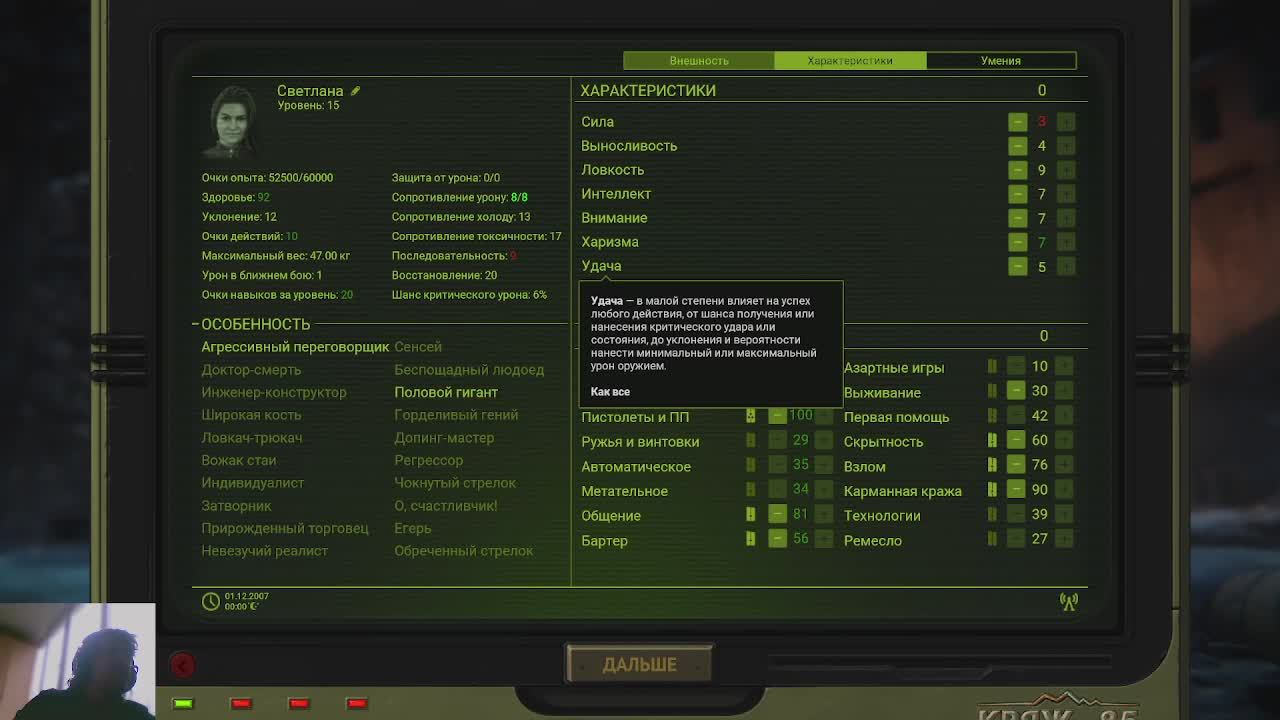The image size is (1280, 720).
Task: Toggle tag marker for Скрытность skill
Action: pyautogui.click(x=992, y=440)
